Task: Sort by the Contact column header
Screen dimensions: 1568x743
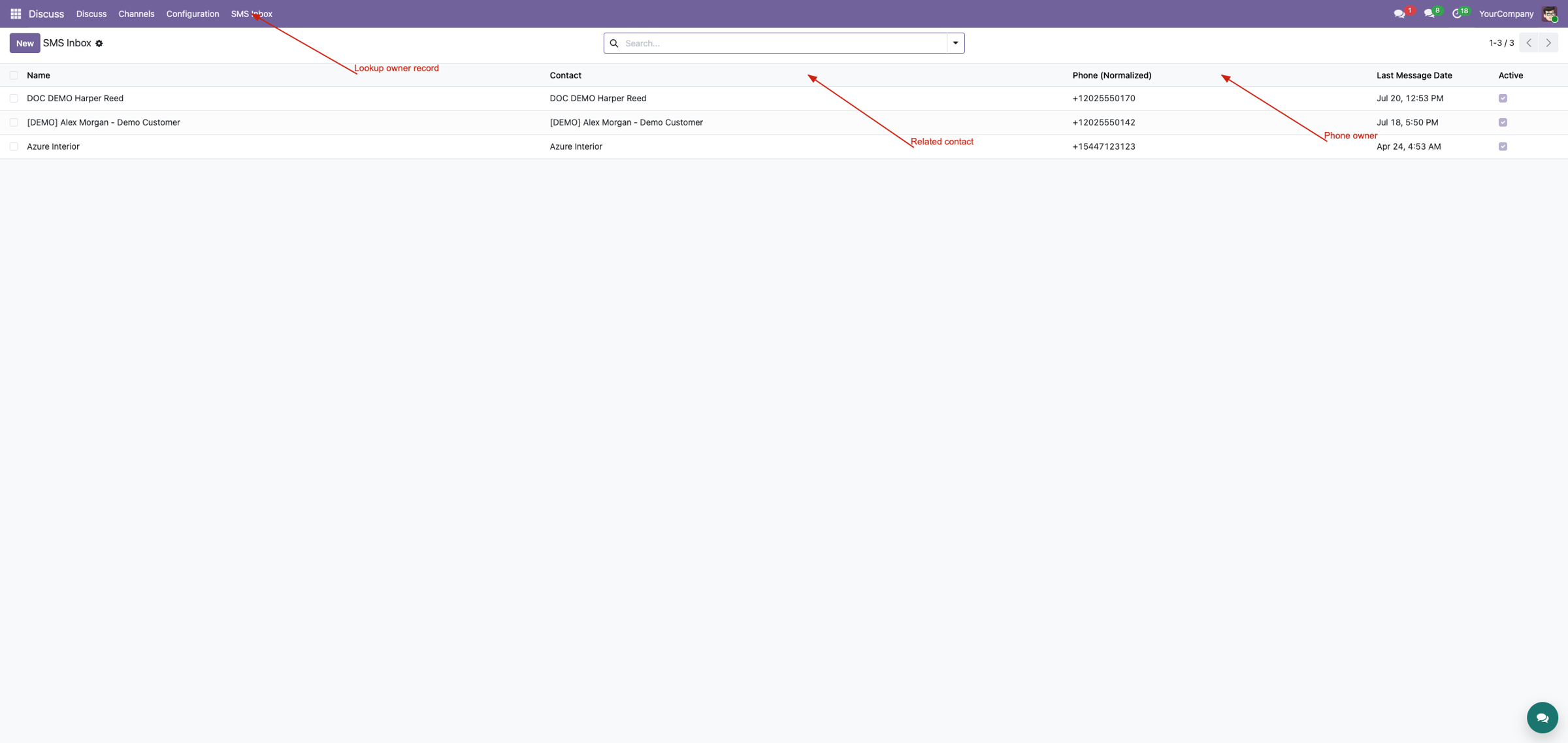Action: tap(566, 76)
